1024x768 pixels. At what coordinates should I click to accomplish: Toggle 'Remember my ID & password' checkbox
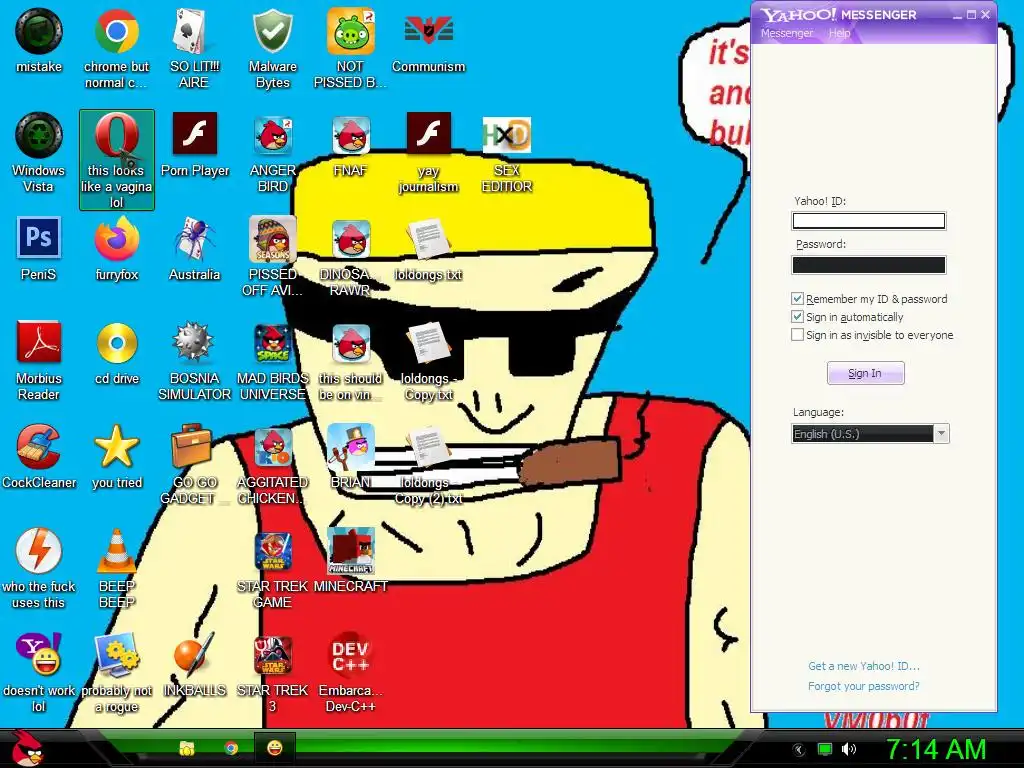tap(797, 299)
